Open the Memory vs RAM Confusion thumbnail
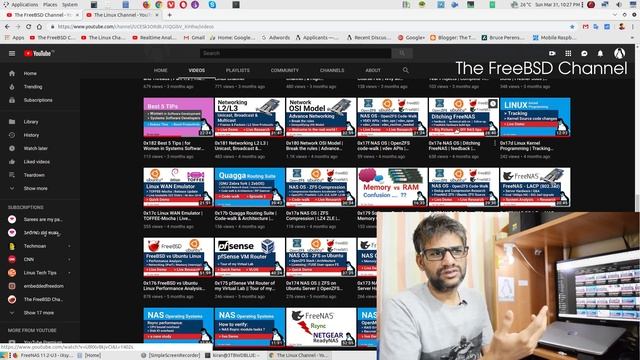This screenshot has width=640, height=360. (x=392, y=187)
